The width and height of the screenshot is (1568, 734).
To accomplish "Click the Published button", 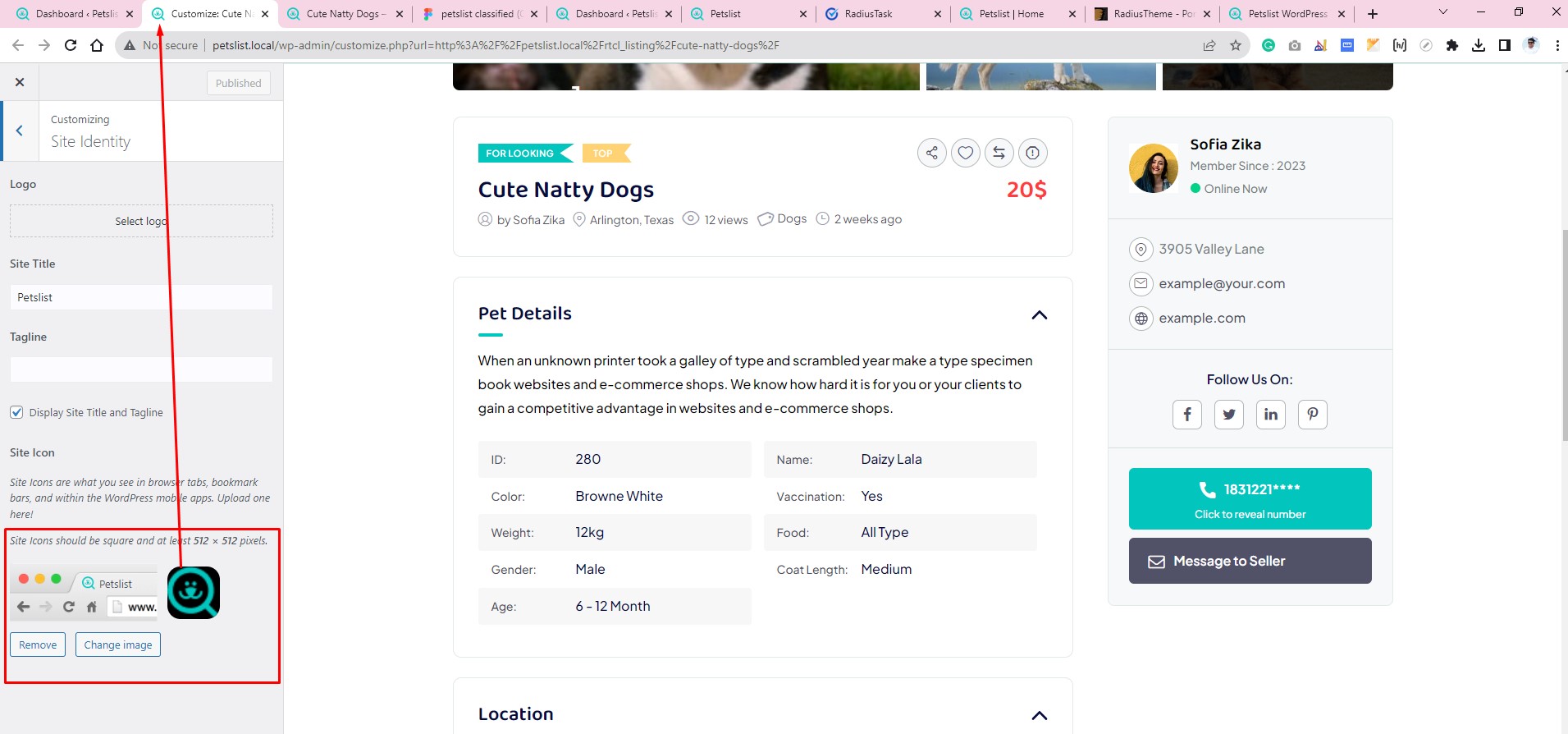I will [239, 83].
